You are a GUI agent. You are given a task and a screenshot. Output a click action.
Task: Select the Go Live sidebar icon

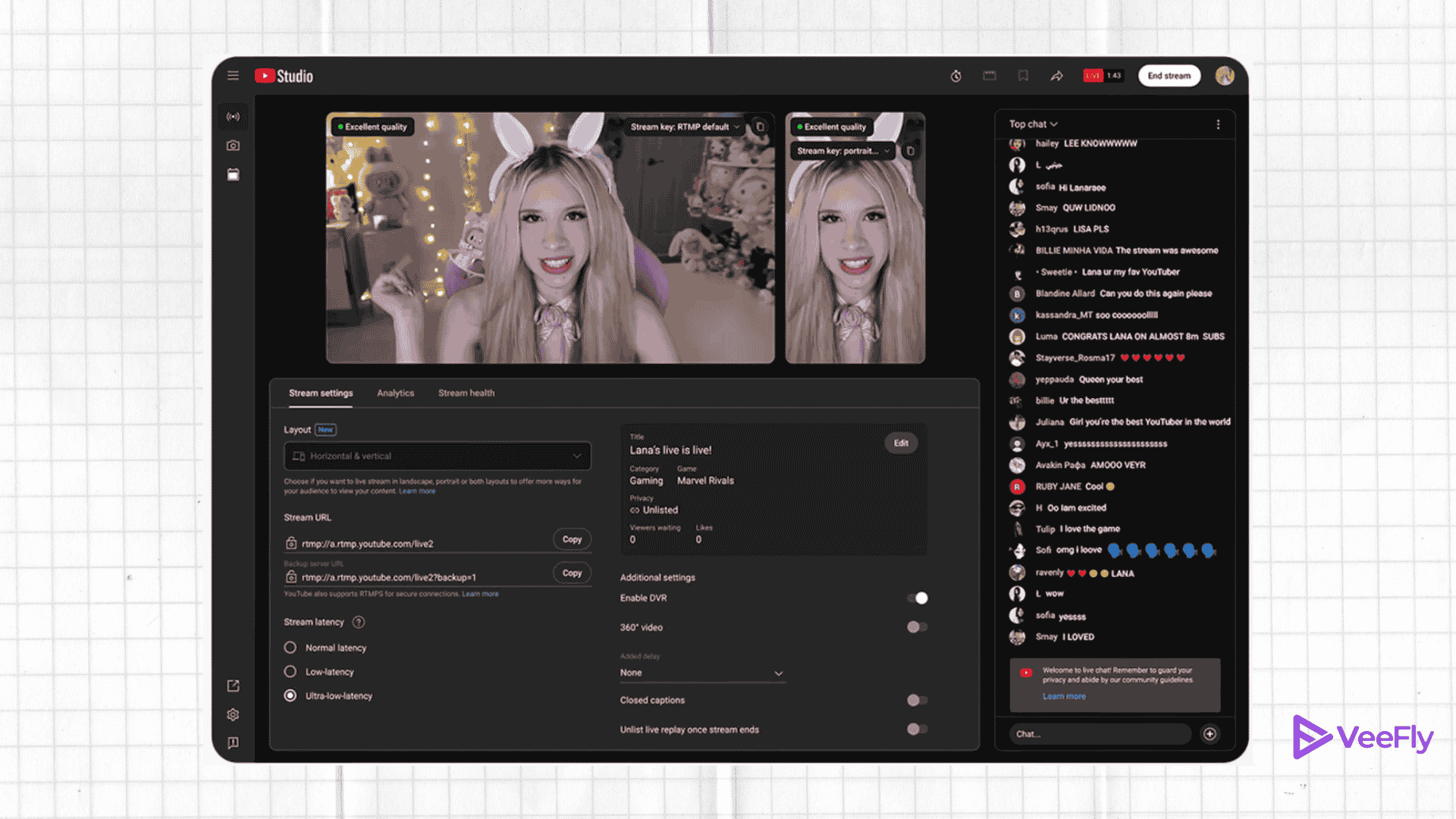coord(233,117)
